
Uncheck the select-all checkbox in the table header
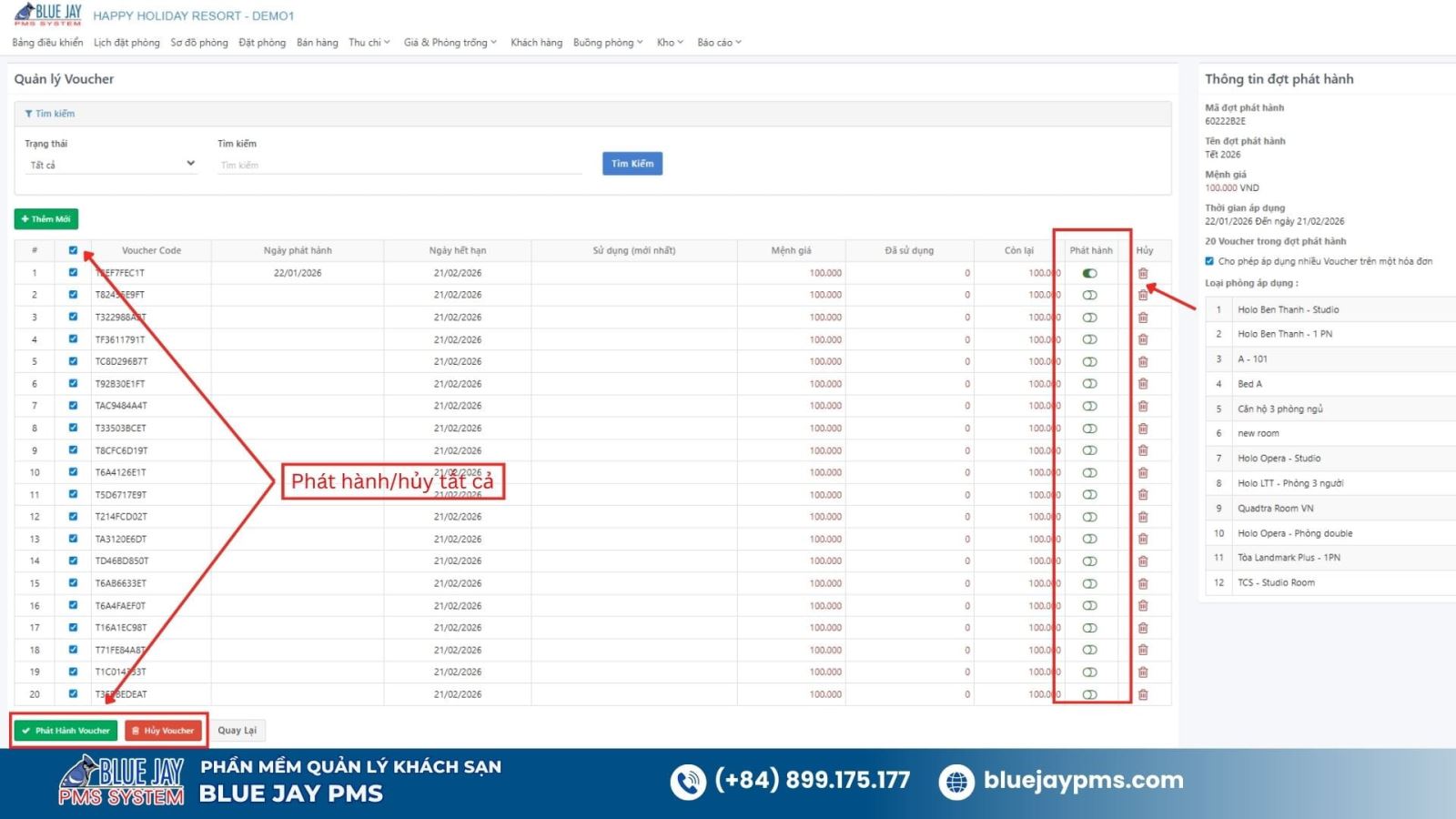coord(73,250)
